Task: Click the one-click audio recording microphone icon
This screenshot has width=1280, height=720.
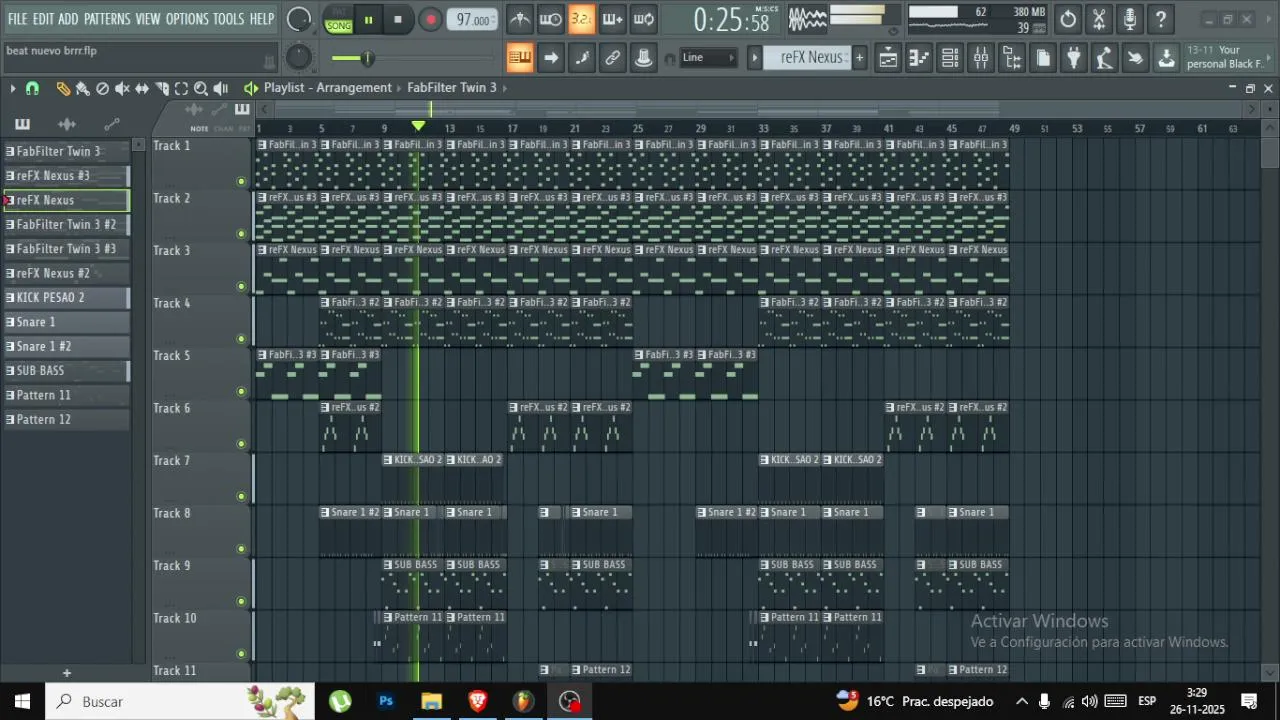Action: pos(1130,19)
